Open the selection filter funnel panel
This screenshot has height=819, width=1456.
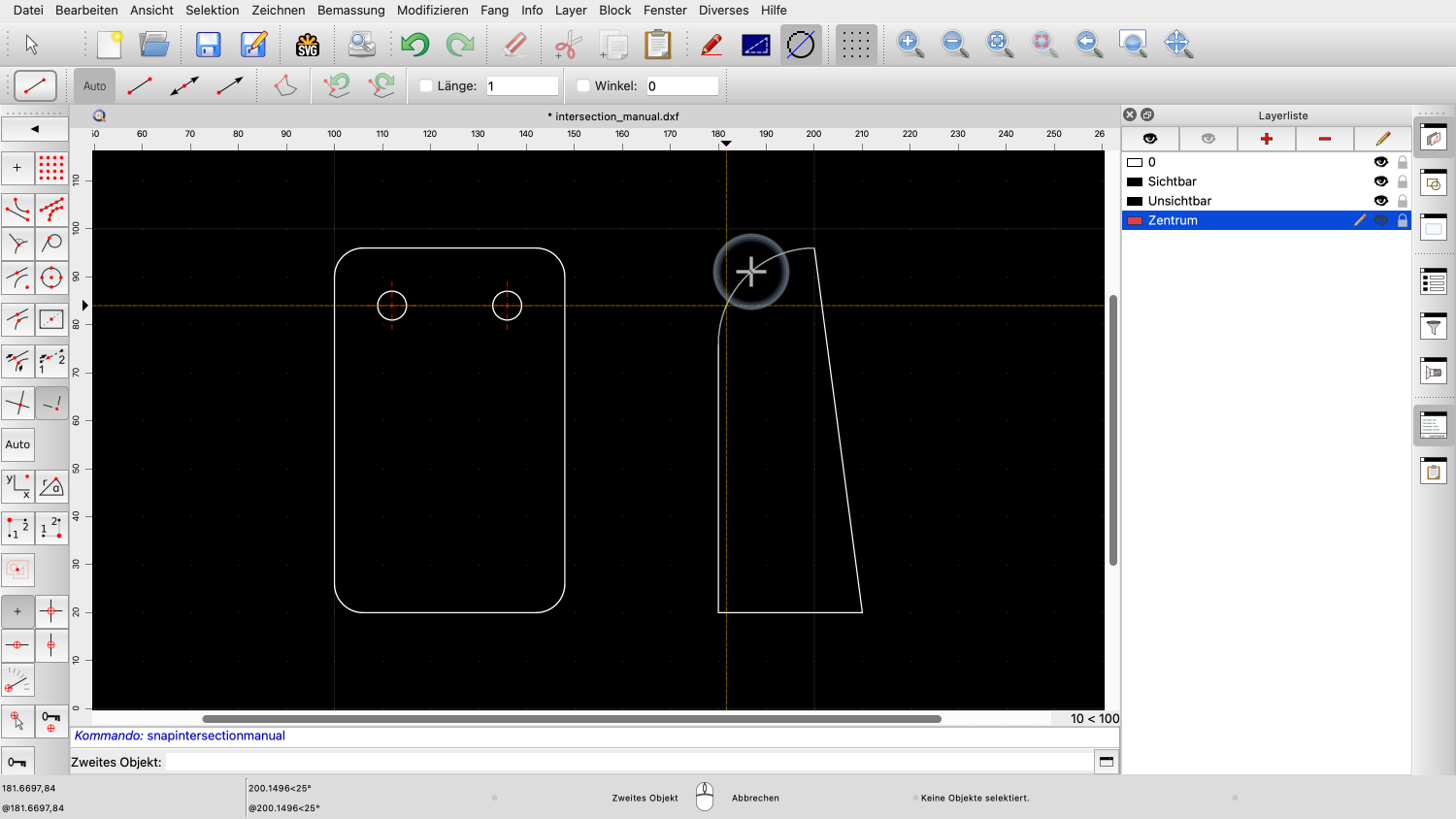click(x=1434, y=325)
